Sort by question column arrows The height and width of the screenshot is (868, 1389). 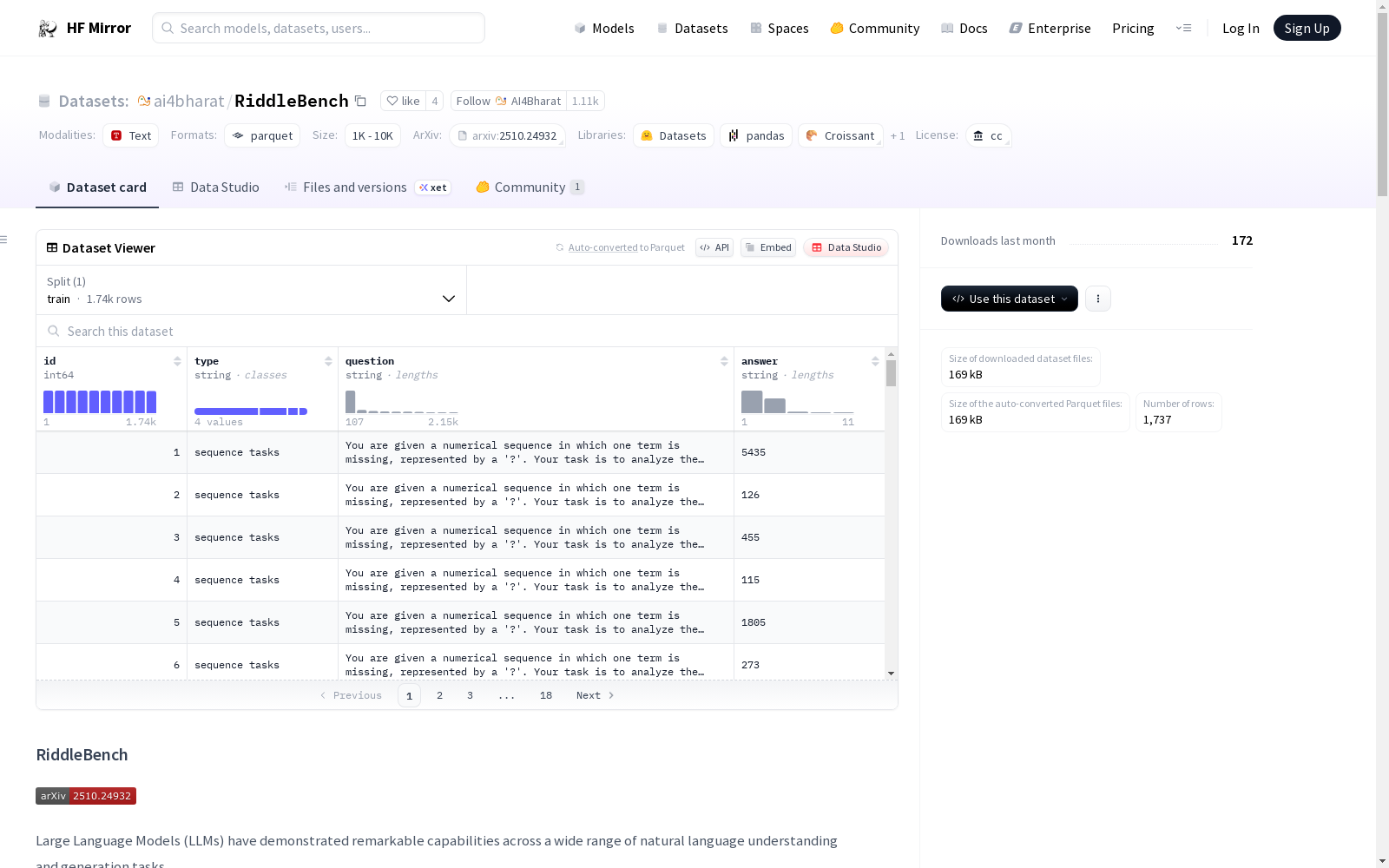(x=724, y=361)
